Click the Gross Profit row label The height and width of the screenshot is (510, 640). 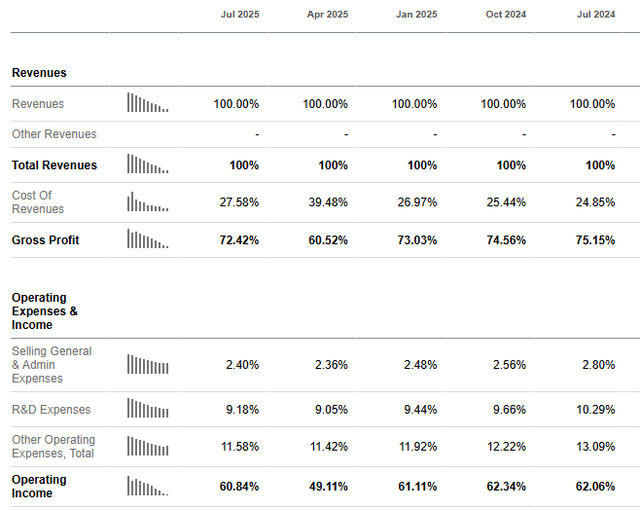pyautogui.click(x=45, y=240)
